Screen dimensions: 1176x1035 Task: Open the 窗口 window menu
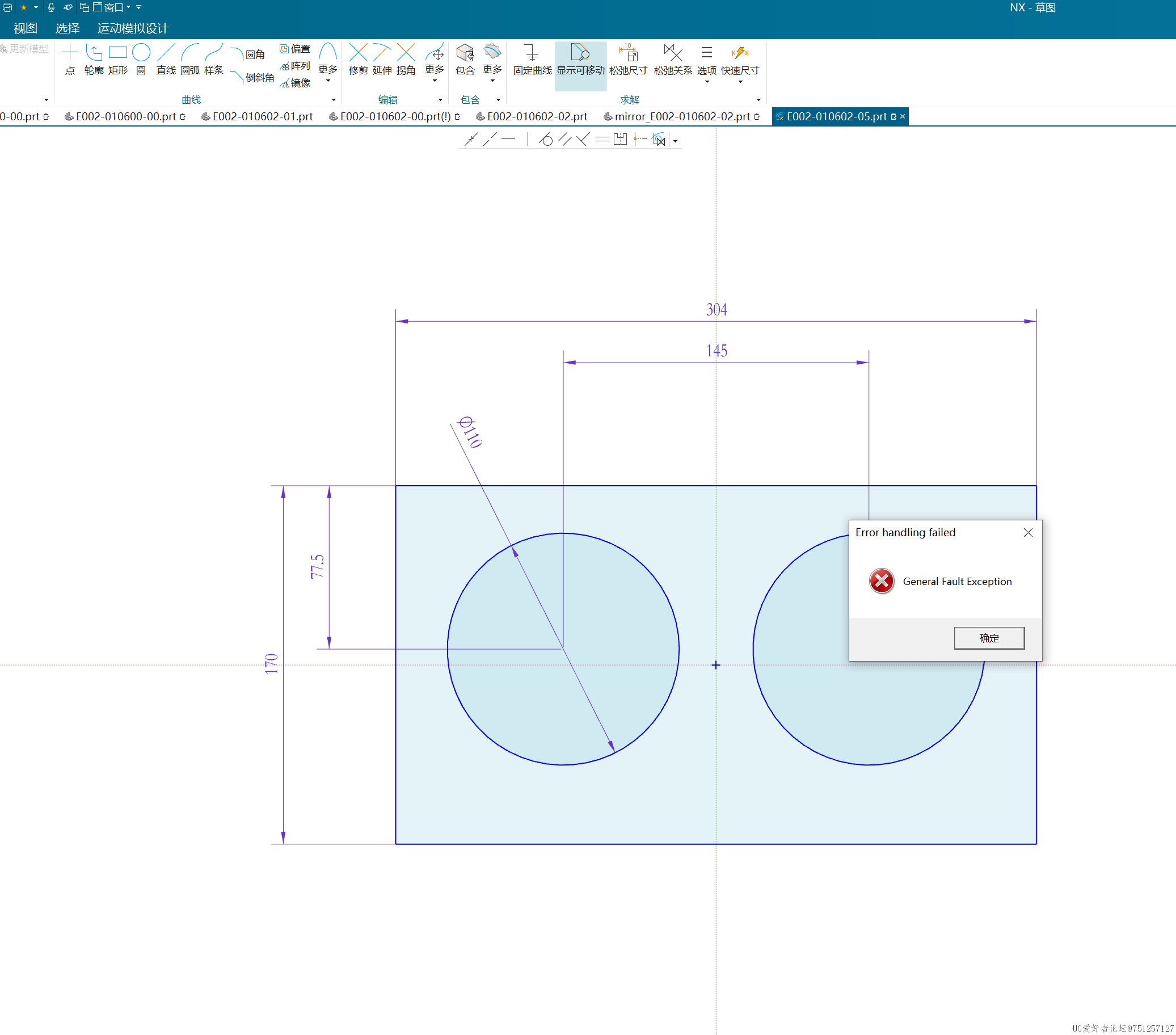point(112,7)
